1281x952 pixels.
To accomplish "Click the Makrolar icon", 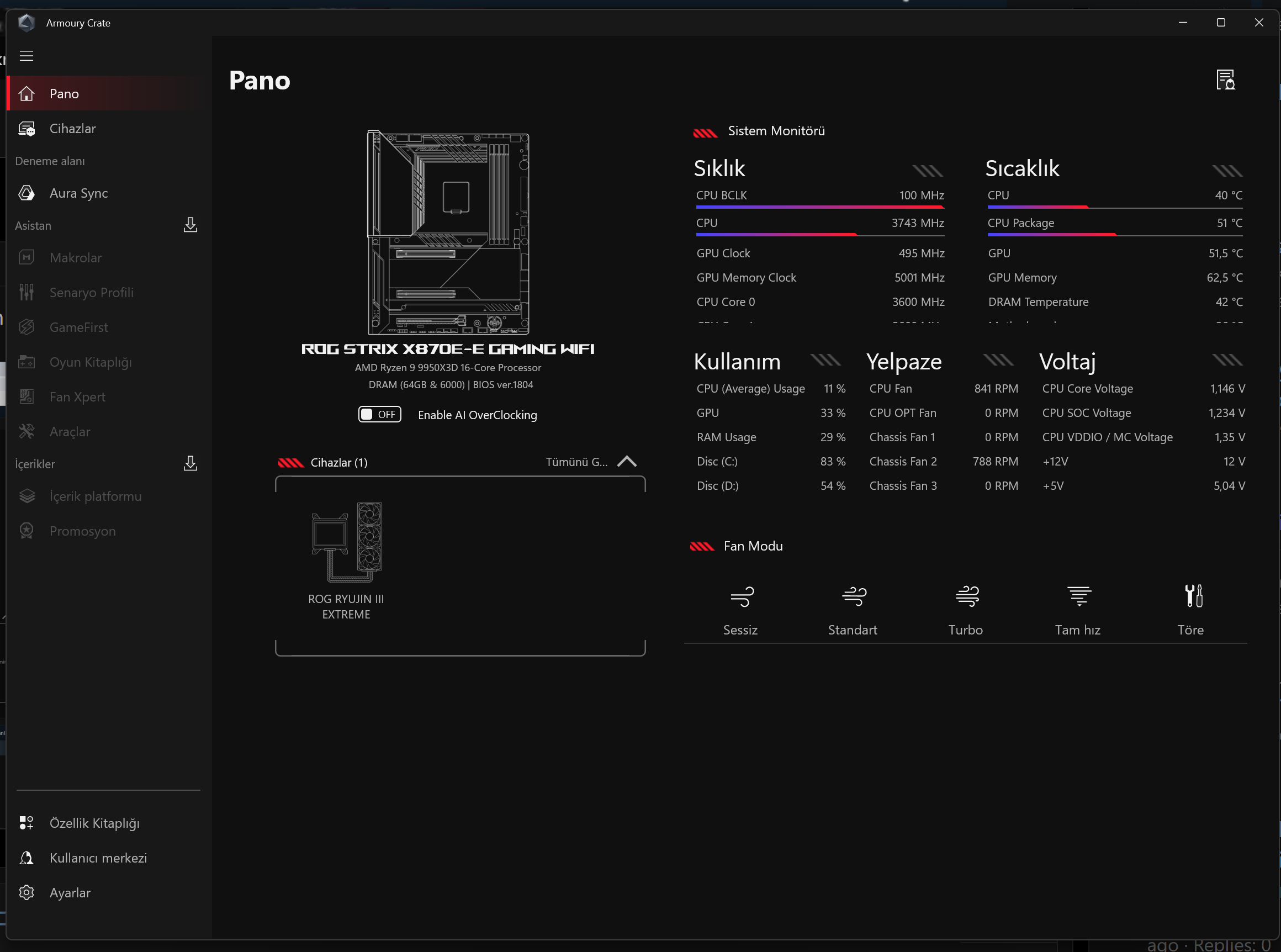I will point(27,257).
